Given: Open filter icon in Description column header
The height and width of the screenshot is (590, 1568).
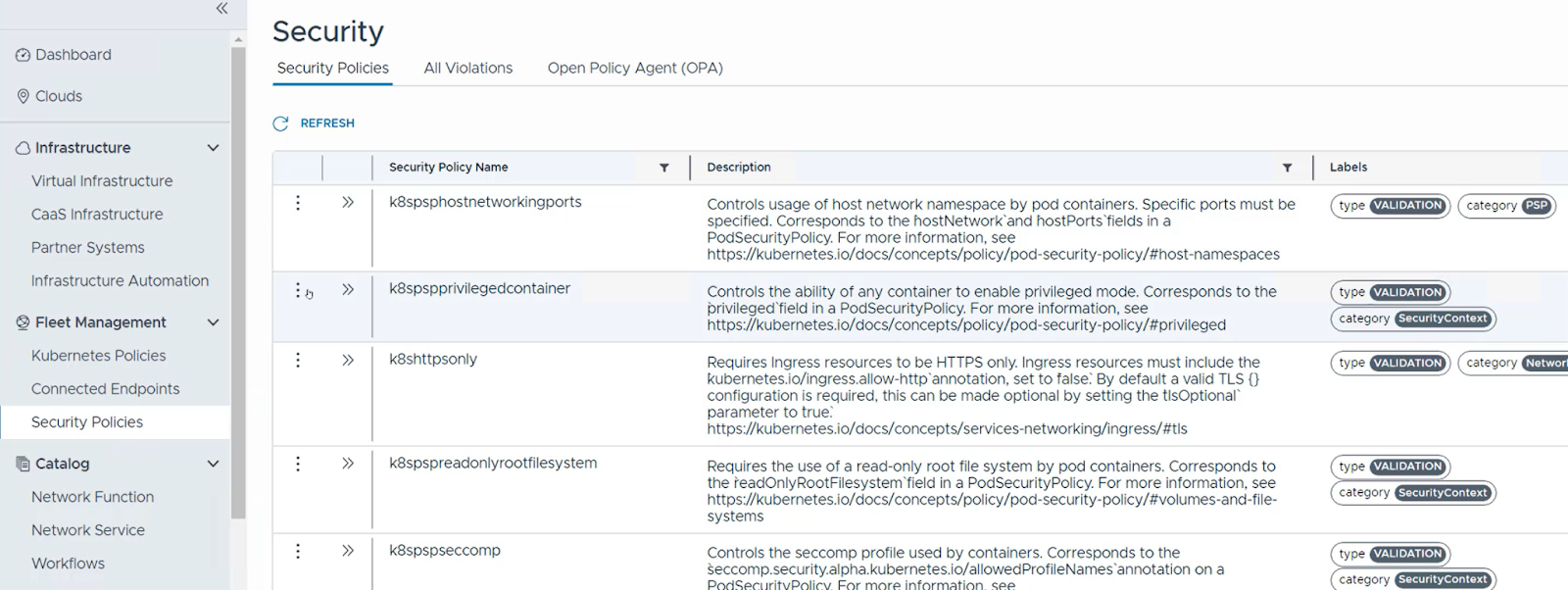Looking at the screenshot, I should (1287, 168).
